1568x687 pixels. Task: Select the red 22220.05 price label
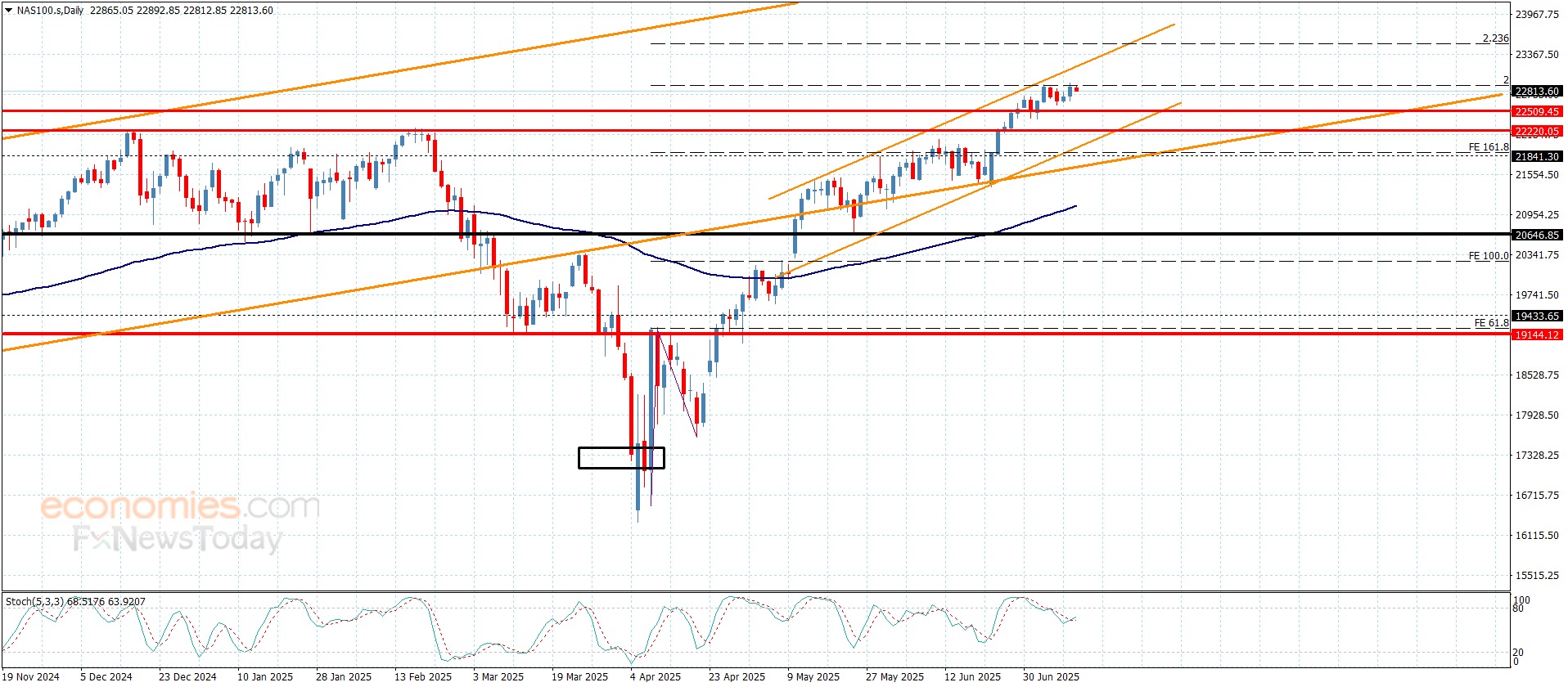coord(1537,132)
